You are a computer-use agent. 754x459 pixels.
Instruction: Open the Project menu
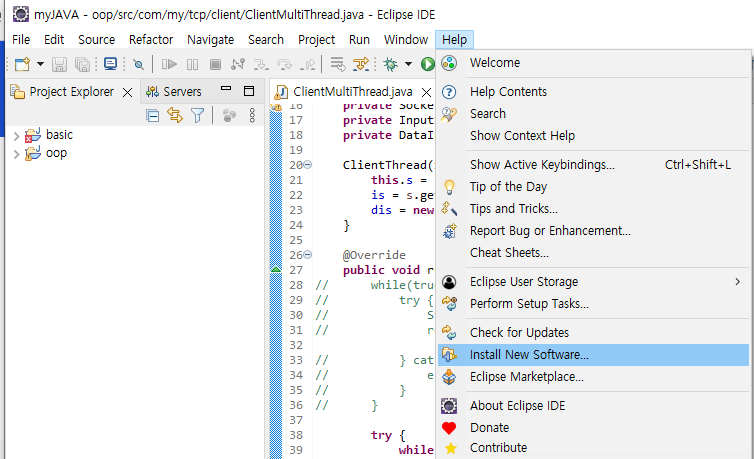coord(316,39)
